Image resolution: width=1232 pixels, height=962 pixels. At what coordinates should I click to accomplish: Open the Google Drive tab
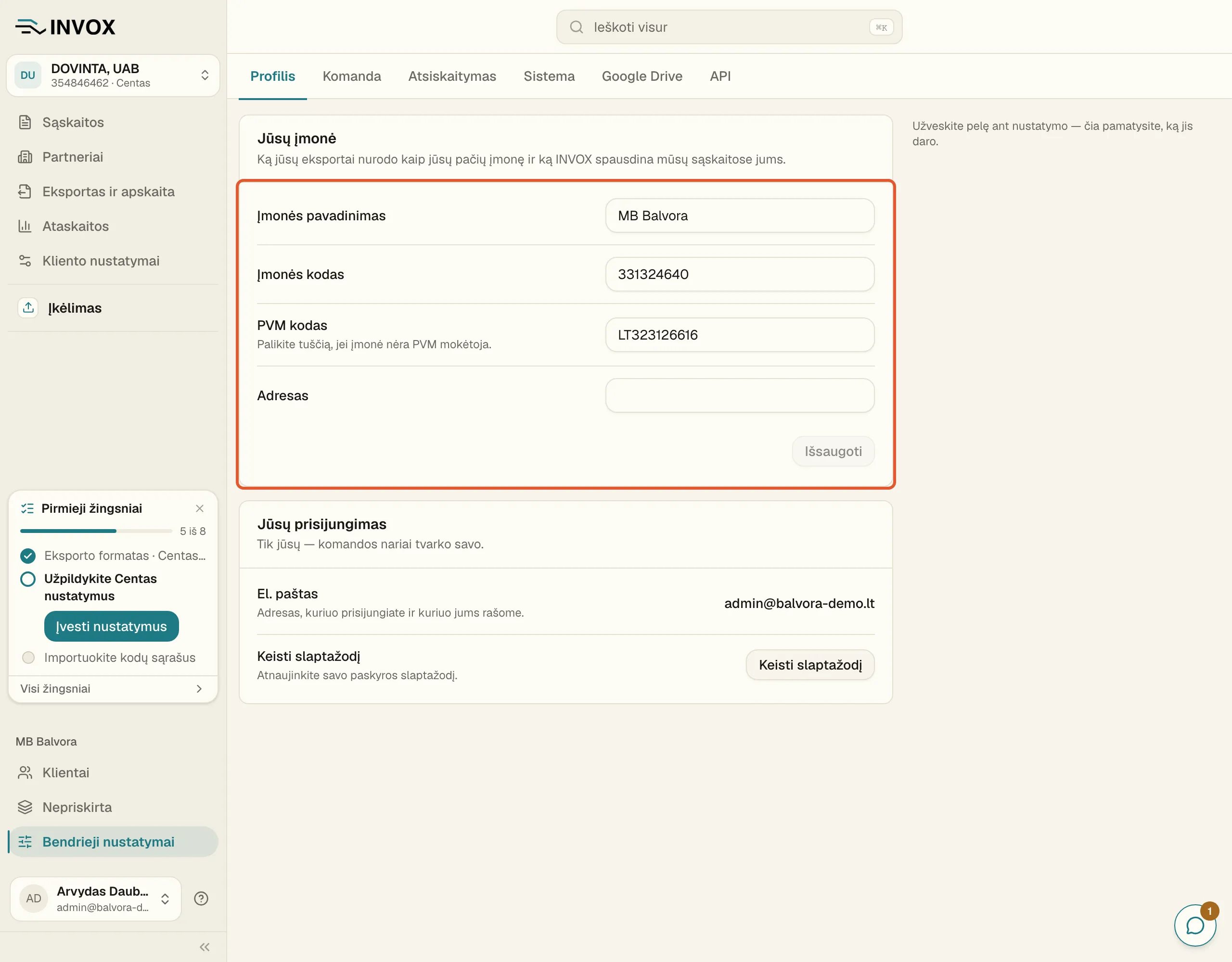click(x=642, y=76)
